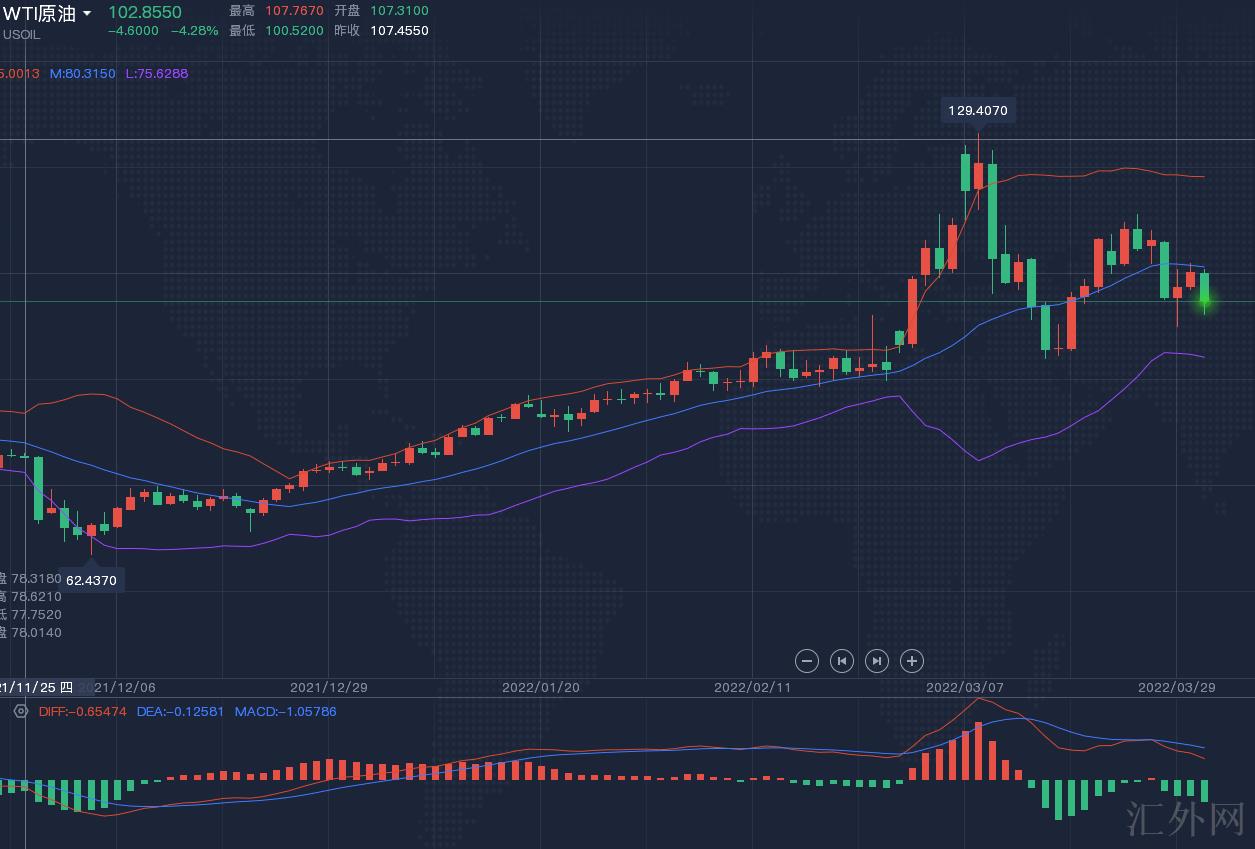This screenshot has width=1255, height=849.
Task: Open MACD indicator settings hexagon icon
Action: click(21, 711)
